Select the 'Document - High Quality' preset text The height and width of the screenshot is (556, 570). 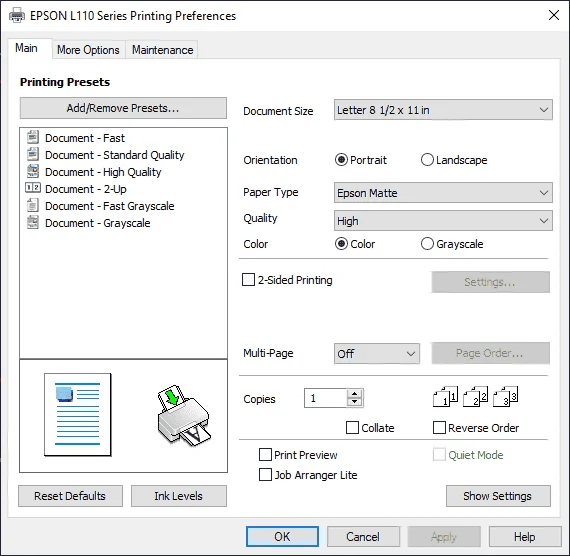103,172
